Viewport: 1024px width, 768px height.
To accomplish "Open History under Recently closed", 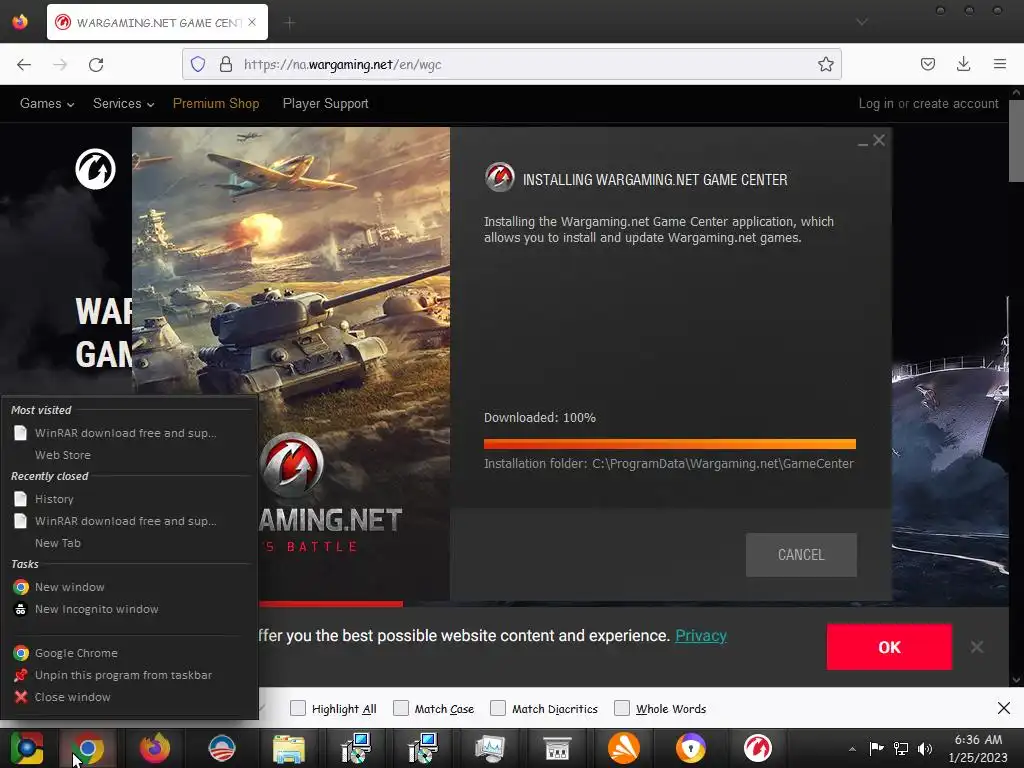I will 129,498.
